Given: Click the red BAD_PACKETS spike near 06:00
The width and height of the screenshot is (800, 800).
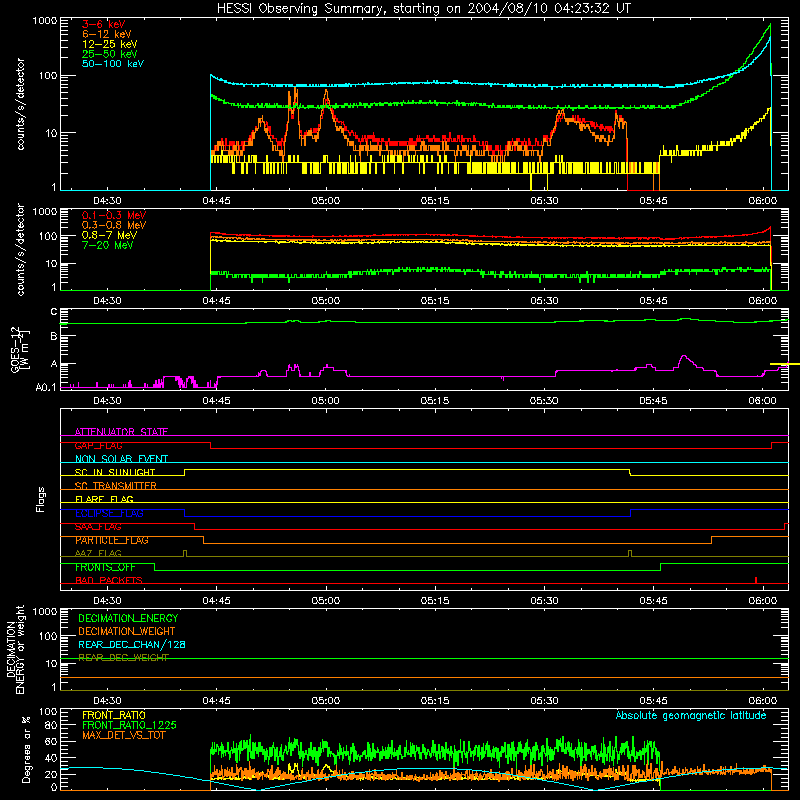Looking at the screenshot, I should pos(756,580).
